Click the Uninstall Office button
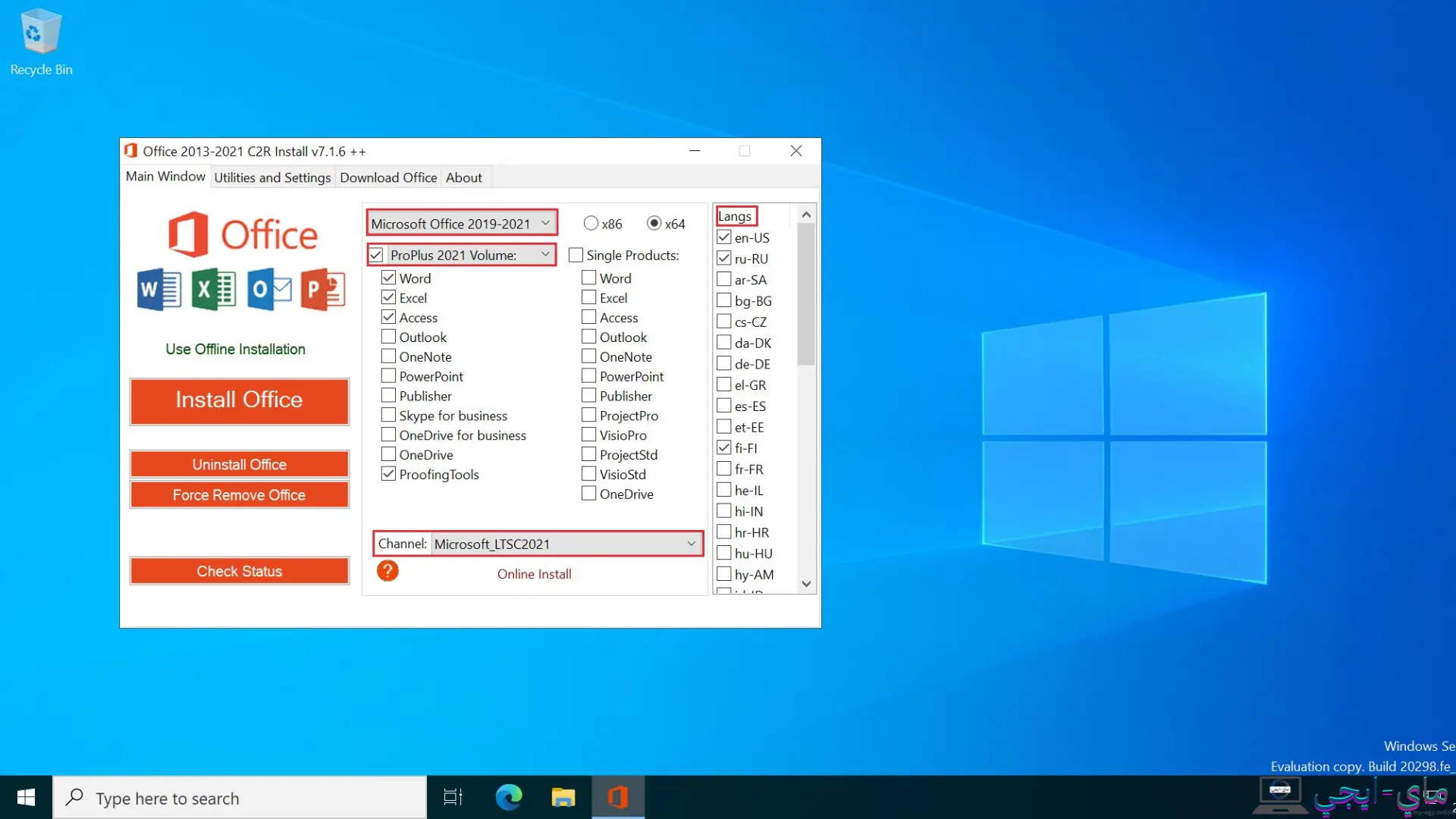 coord(239,464)
